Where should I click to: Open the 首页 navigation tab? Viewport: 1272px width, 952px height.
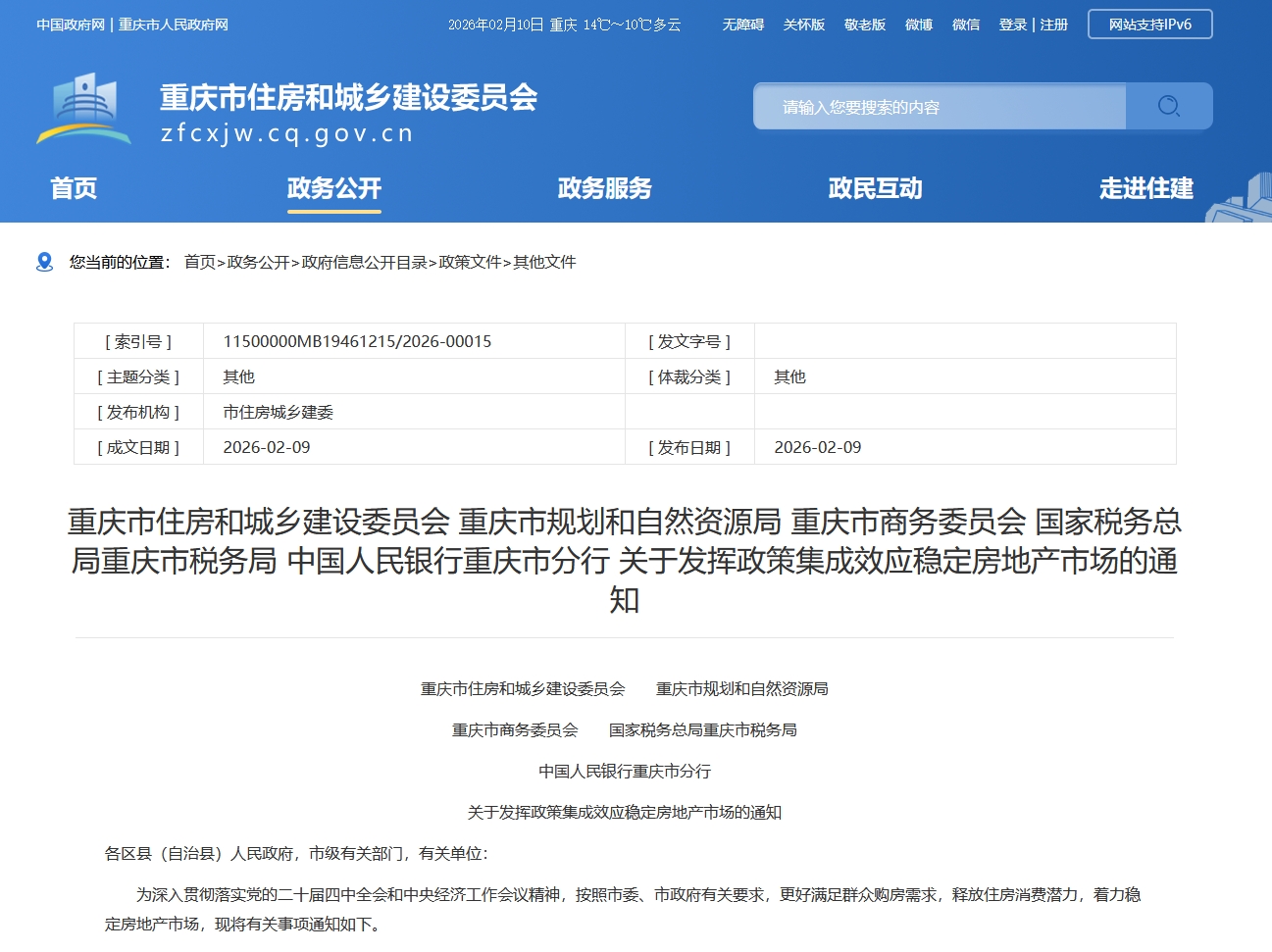coord(74,188)
